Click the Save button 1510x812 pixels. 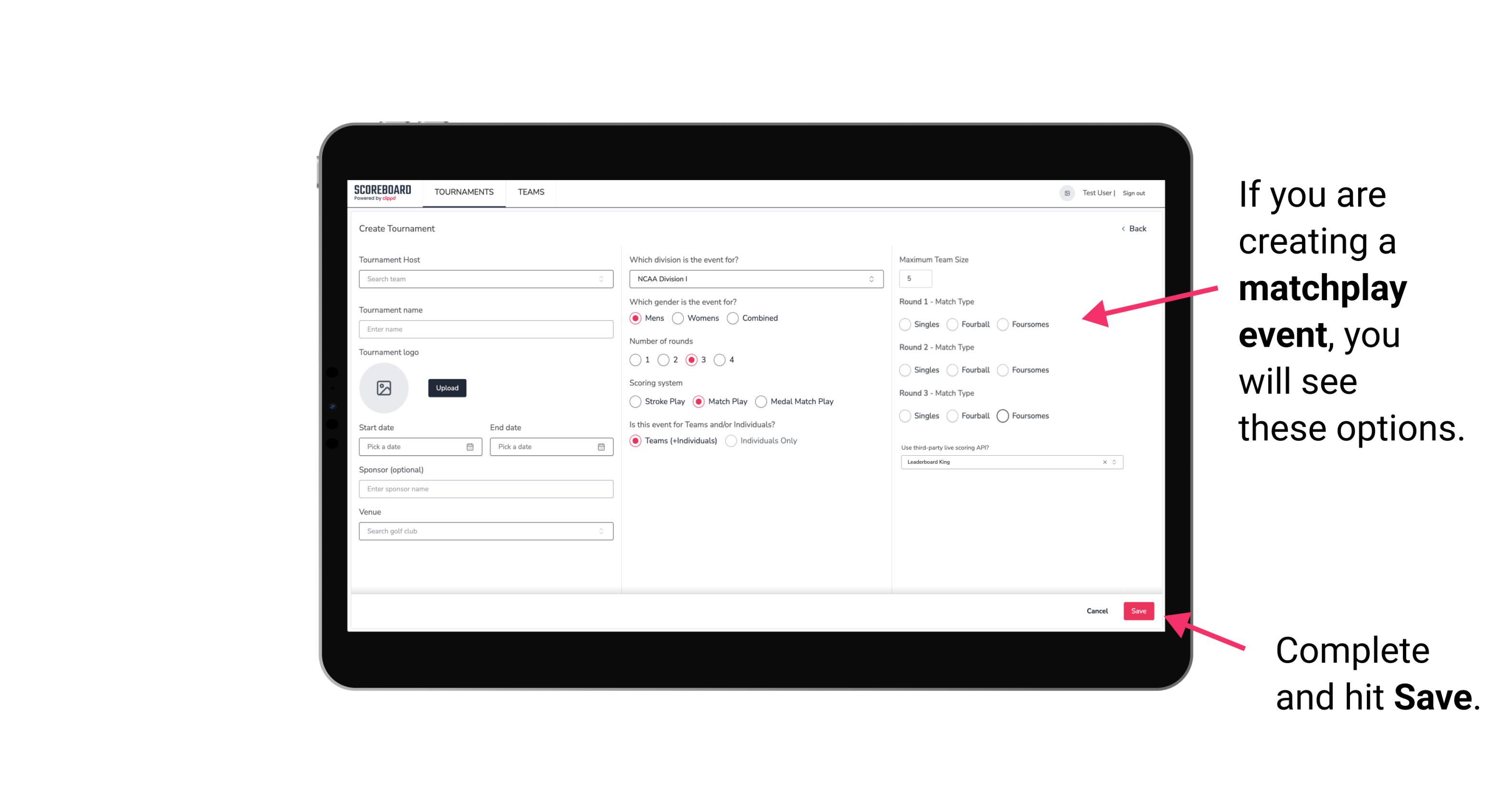click(x=1139, y=611)
